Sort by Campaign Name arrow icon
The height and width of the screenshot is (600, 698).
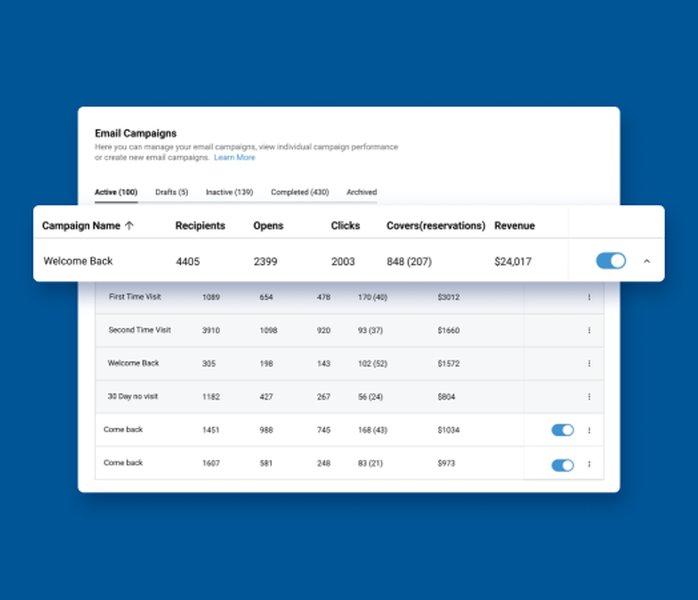tap(129, 226)
